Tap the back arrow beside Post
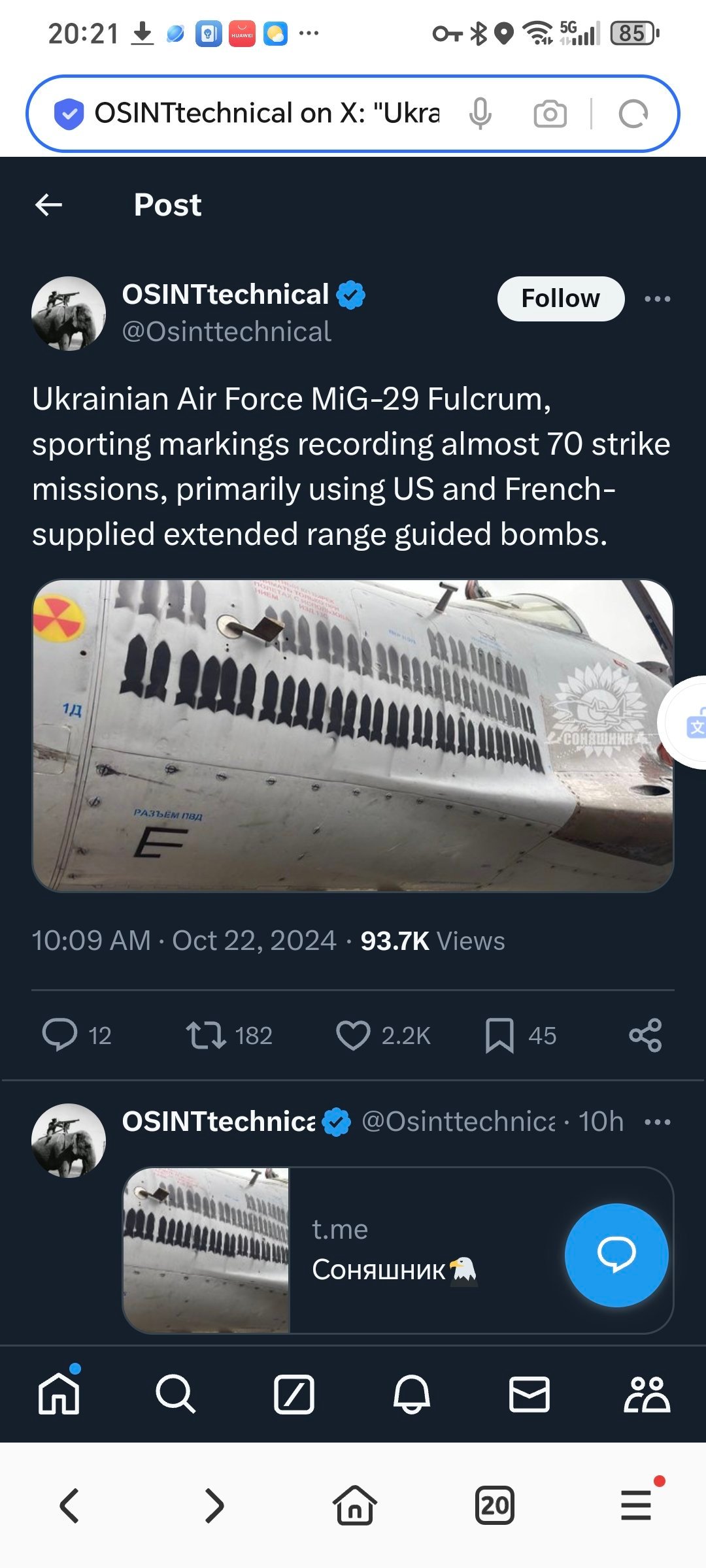The height and width of the screenshot is (1568, 706). [x=48, y=205]
